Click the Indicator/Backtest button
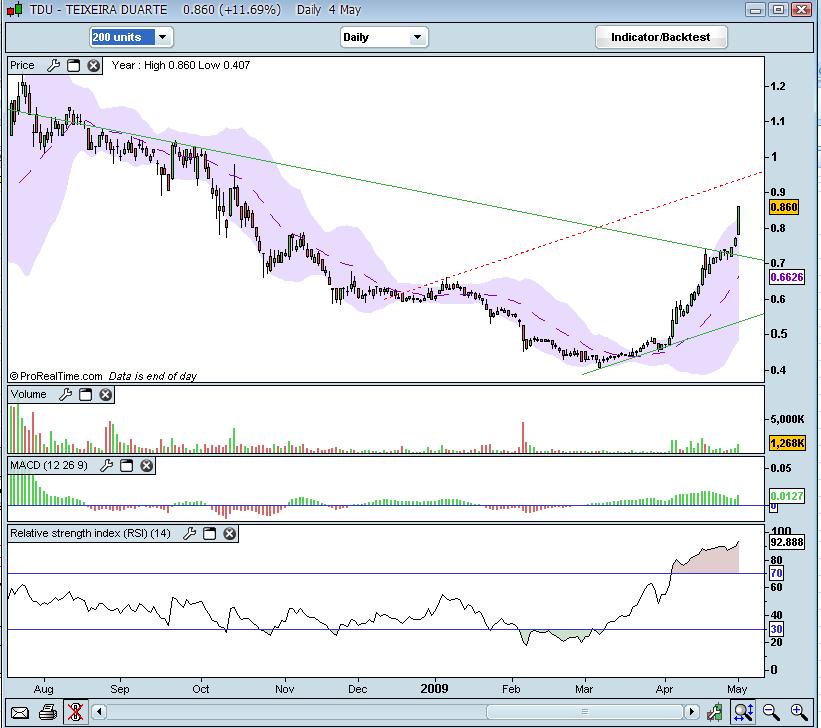This screenshot has height=728, width=821. pyautogui.click(x=661, y=37)
